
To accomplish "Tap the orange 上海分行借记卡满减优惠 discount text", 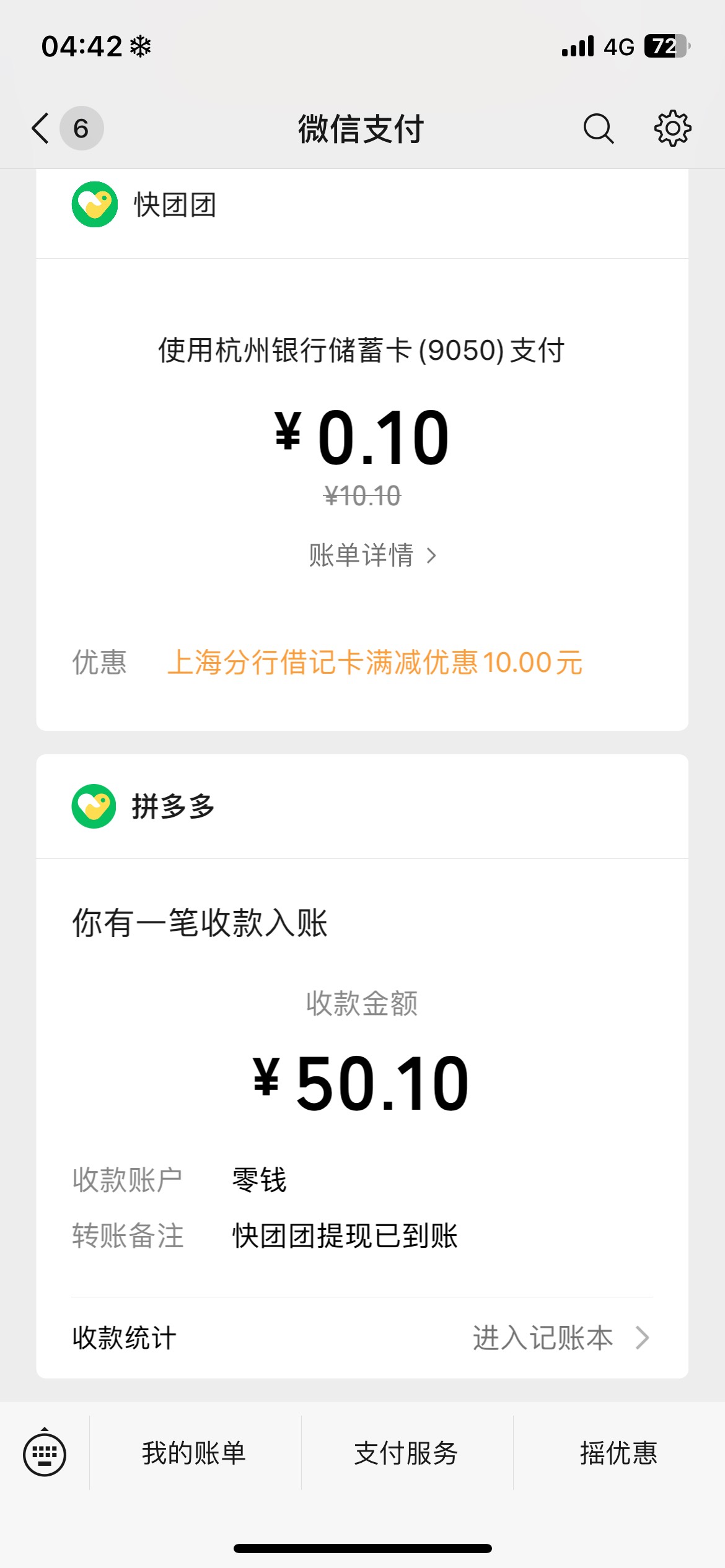I will 375,663.
